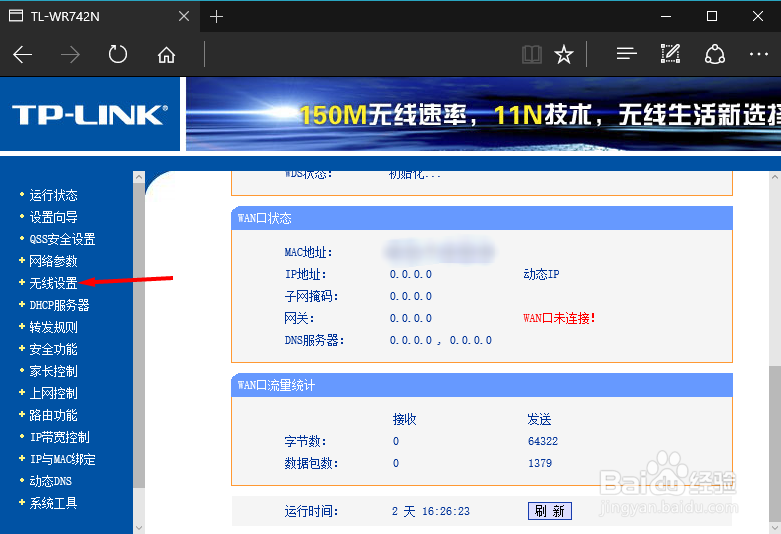781x534 pixels.
Task: Close the TL-WR742N tab
Action: click(184, 16)
